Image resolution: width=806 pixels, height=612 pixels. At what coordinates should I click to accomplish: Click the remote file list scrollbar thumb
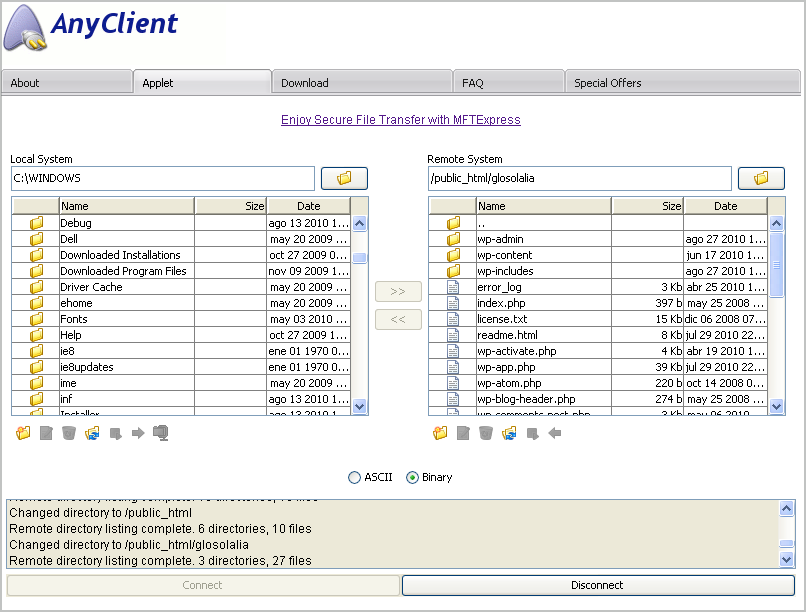pos(777,264)
